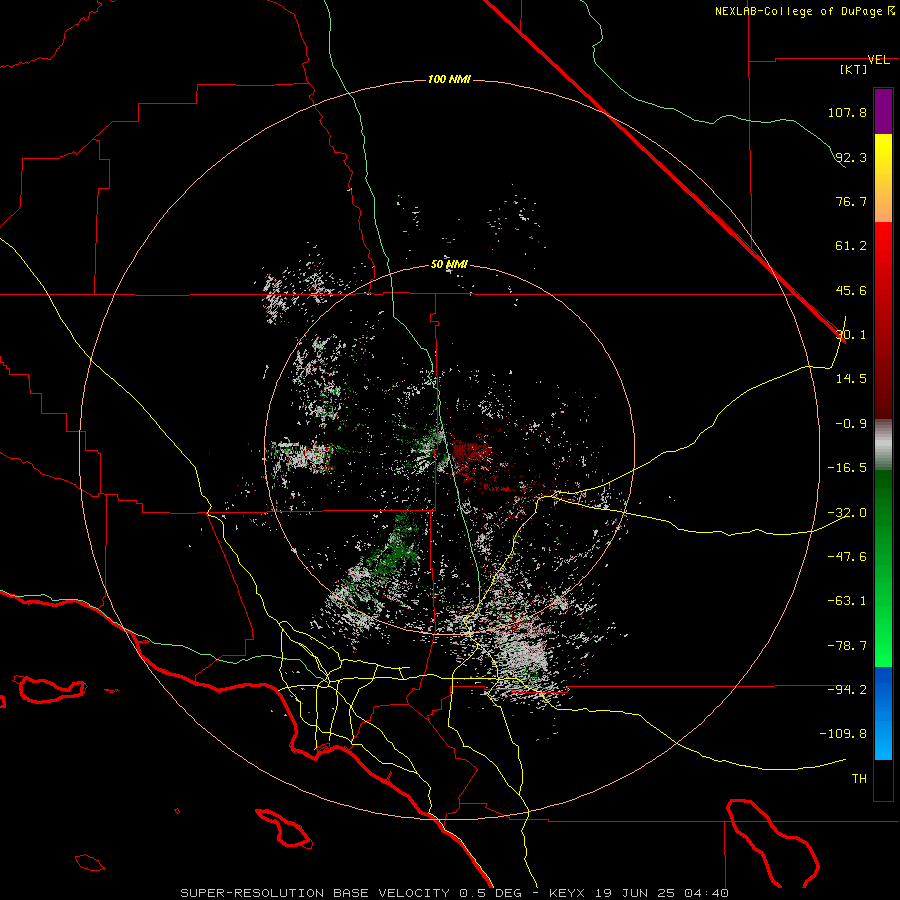
Task: Pick the yellow-orange segment of velocity color bar
Action: [883, 178]
